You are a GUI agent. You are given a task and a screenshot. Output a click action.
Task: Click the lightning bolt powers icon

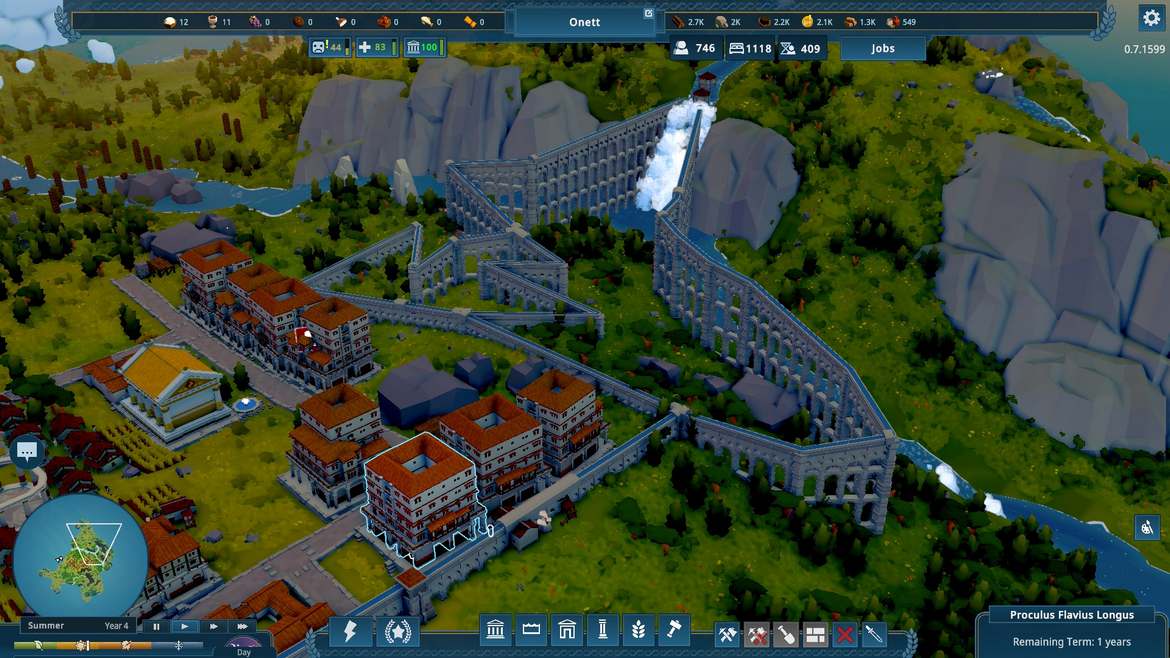350,632
